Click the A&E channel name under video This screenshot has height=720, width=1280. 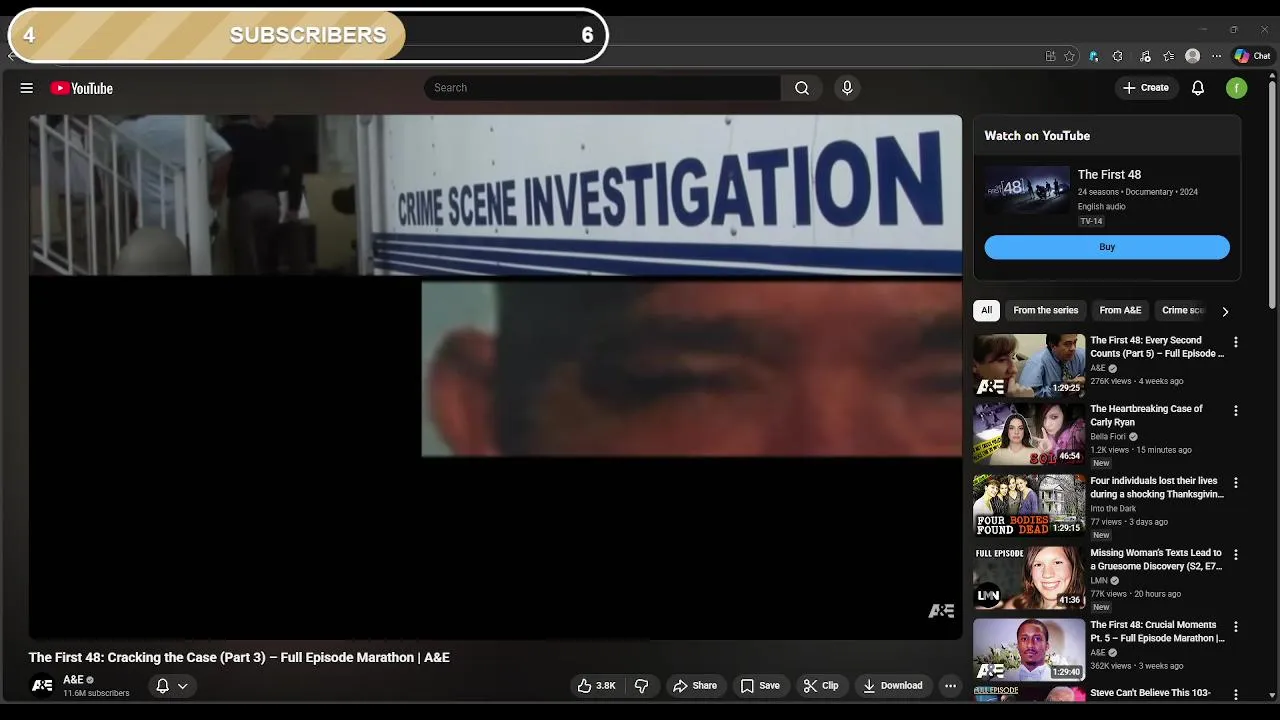click(73, 680)
